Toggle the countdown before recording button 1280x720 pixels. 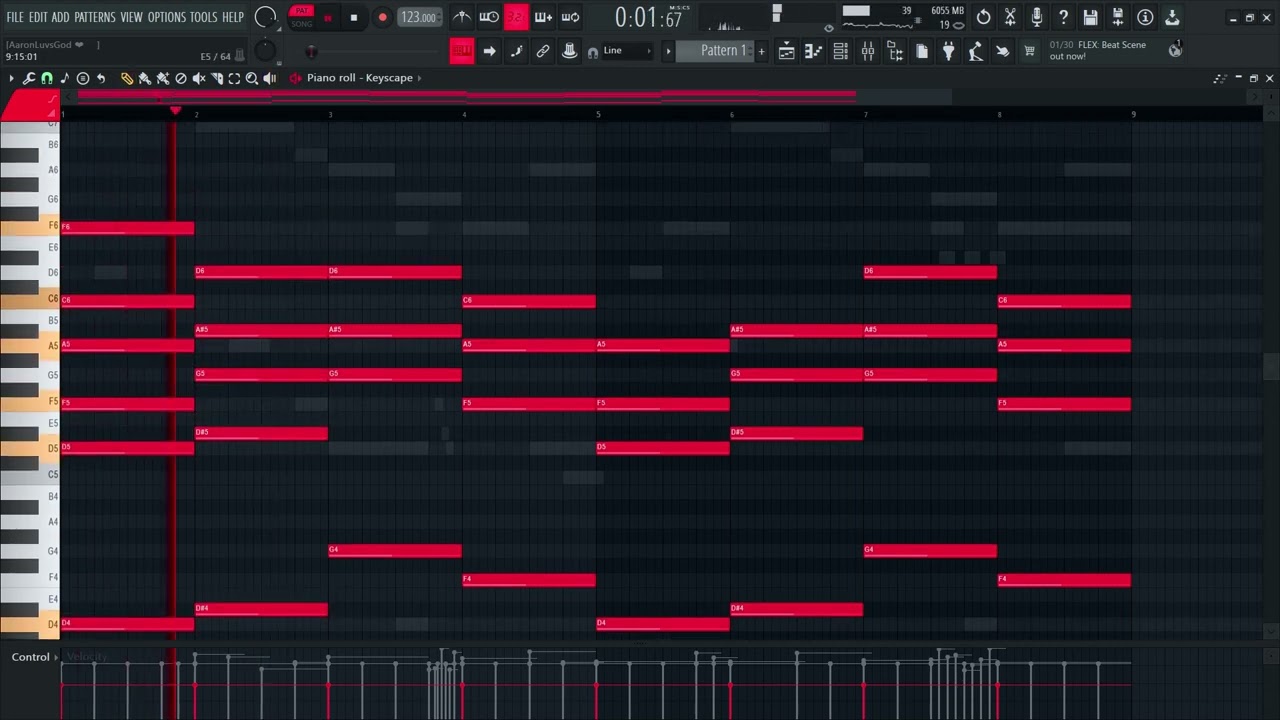point(516,17)
